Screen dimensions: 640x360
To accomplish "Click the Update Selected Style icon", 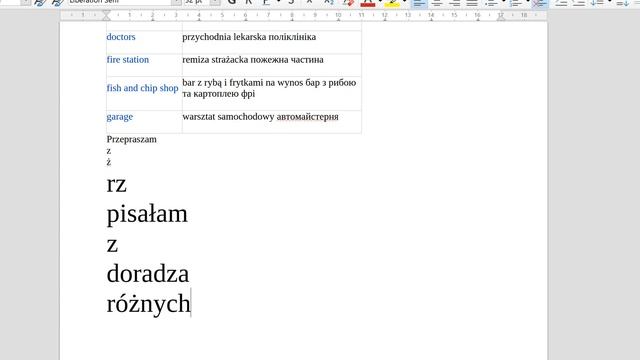I will [40, 2].
